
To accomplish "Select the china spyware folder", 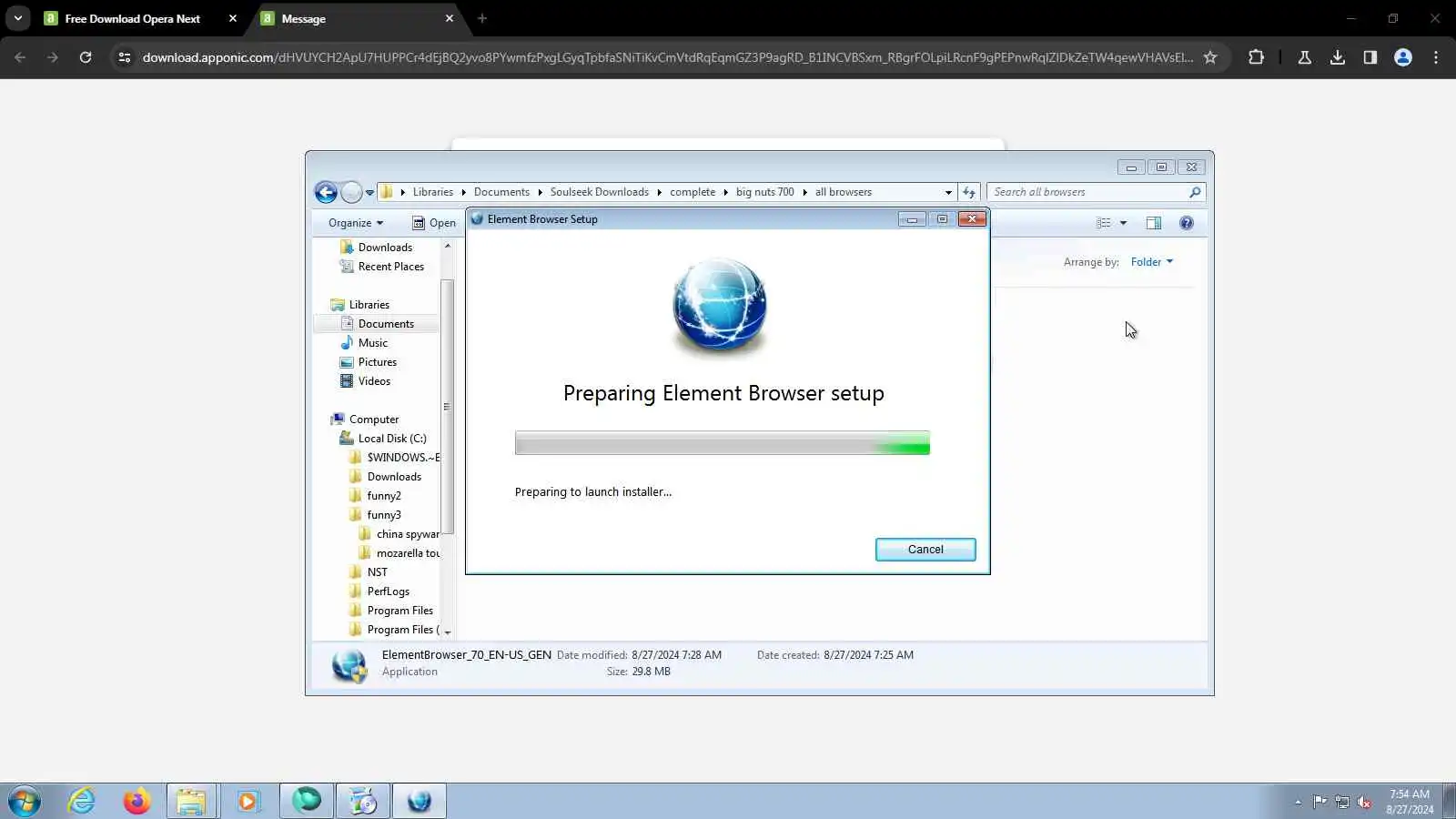I will (x=408, y=534).
